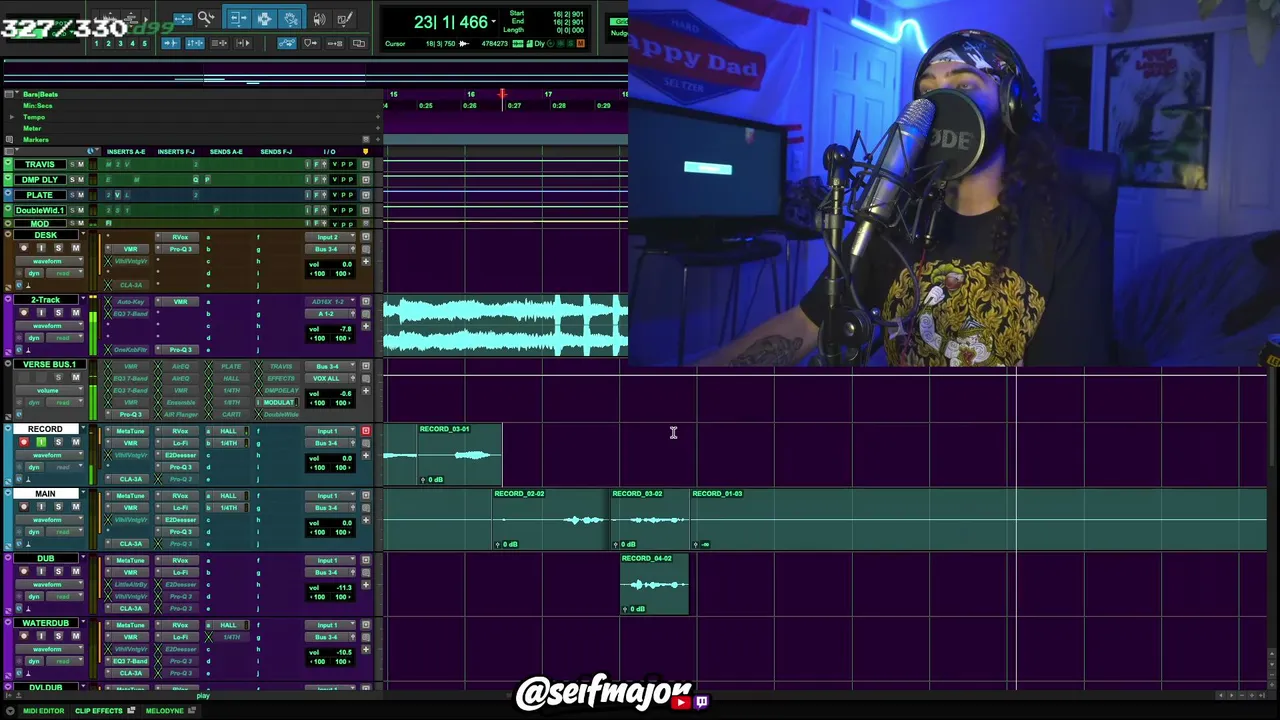Image resolution: width=1280 pixels, height=720 pixels.
Task: Click the SENDS A-E column header
Action: point(226,152)
